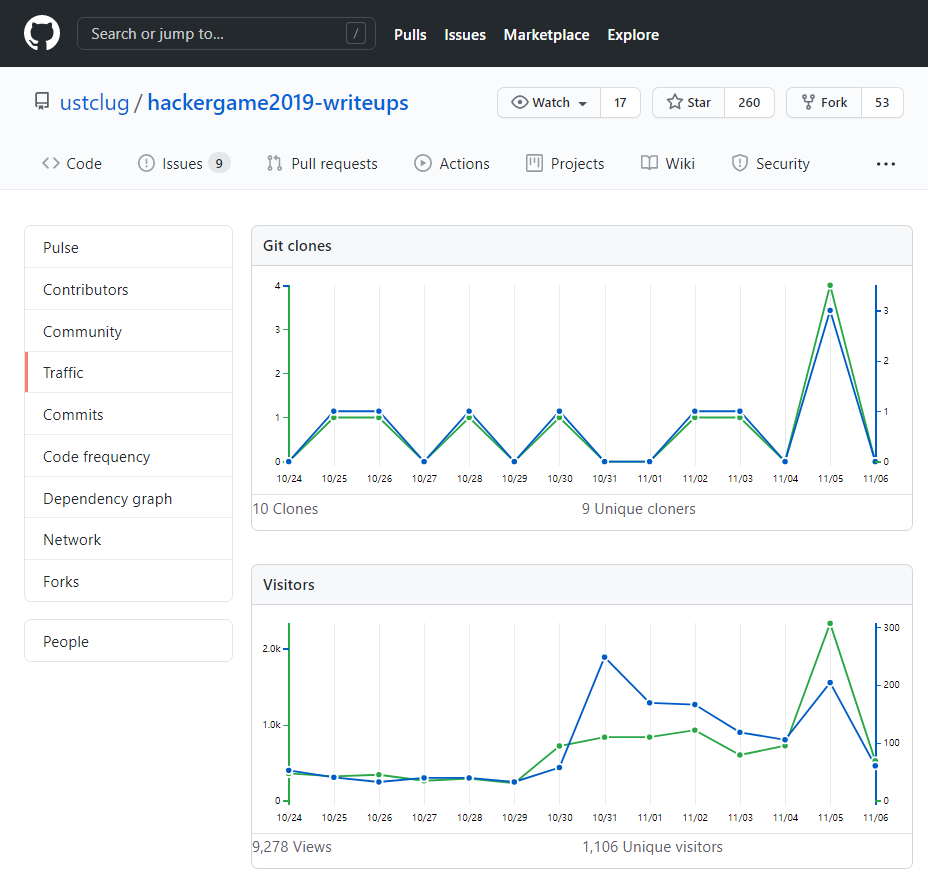Click the 10/31 blue peak on Visitors chart
The image size is (928, 885).
tap(604, 657)
